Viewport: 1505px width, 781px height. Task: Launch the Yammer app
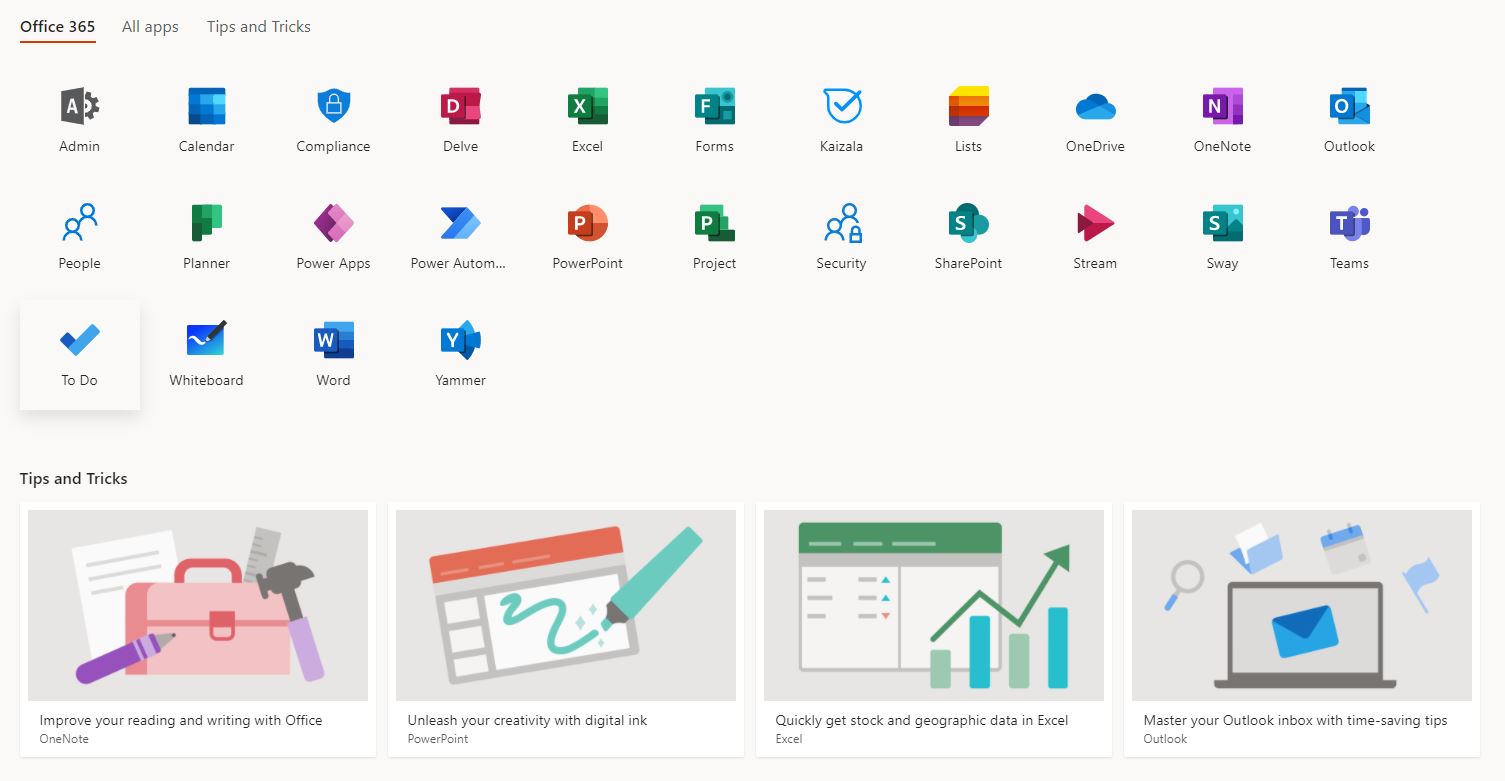tap(460, 340)
